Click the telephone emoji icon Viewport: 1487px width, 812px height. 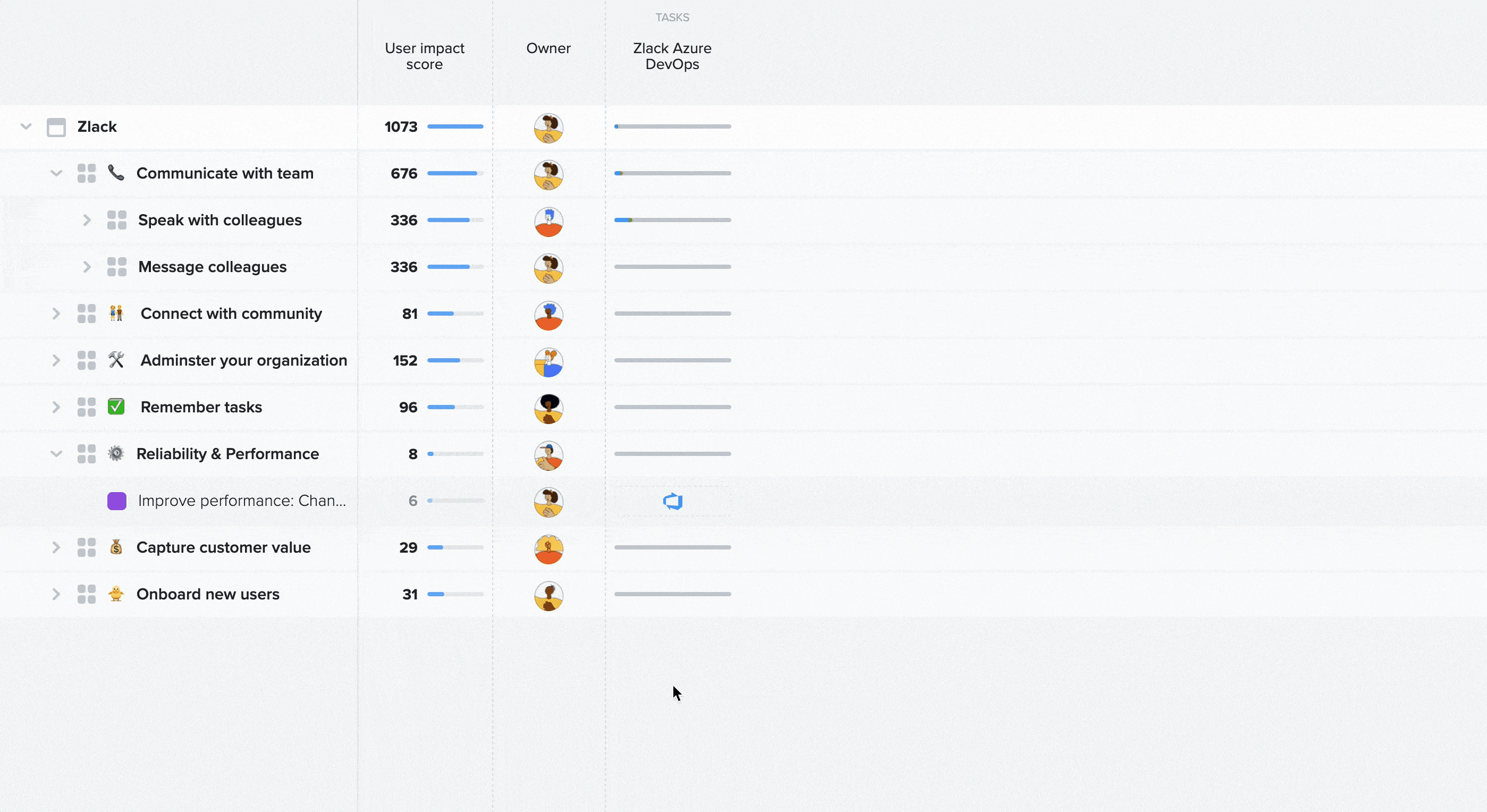coord(116,173)
